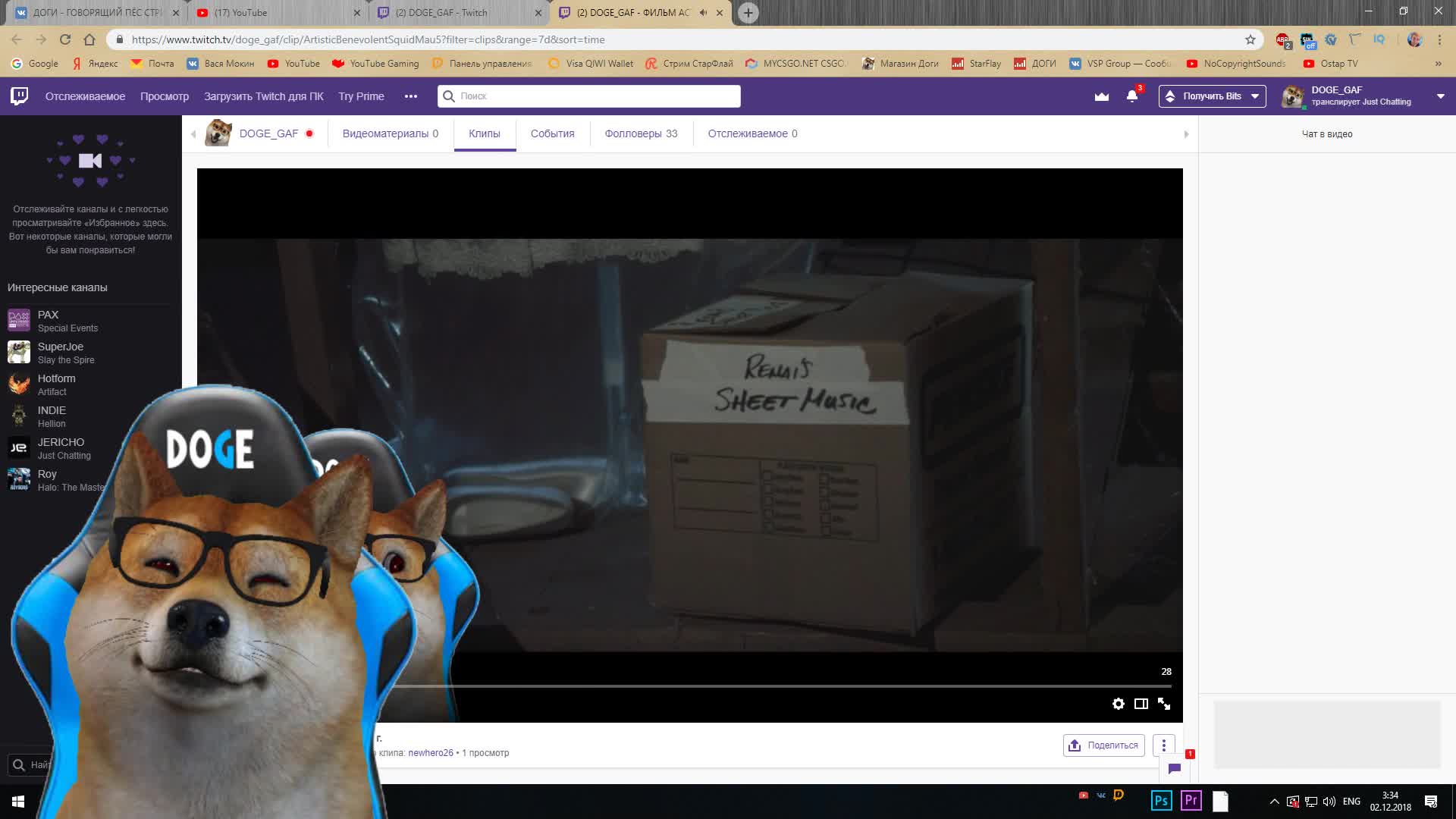Reload the page in Chrome
This screenshot has height=819, width=1456.
click(x=65, y=39)
